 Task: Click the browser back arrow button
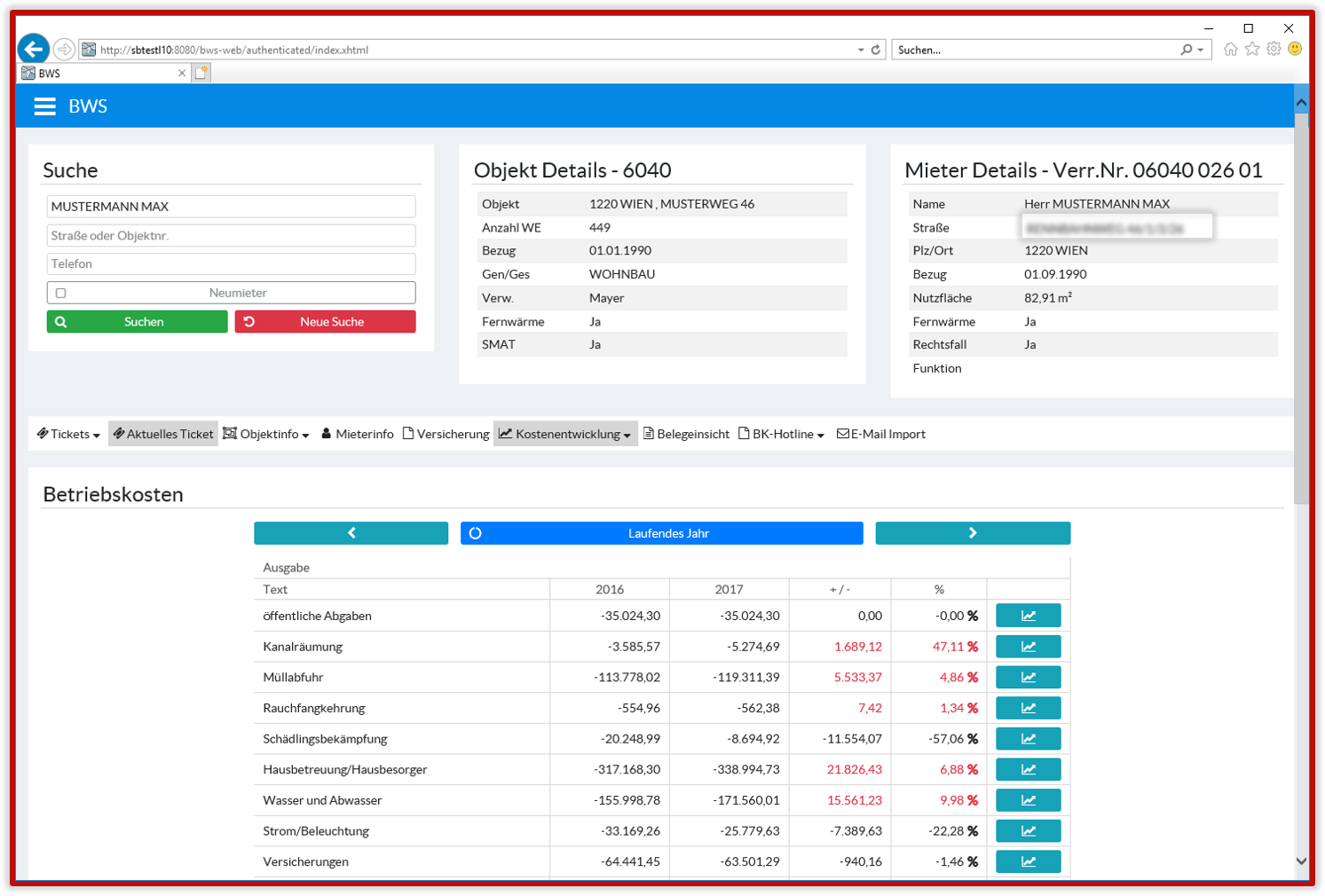[34, 49]
